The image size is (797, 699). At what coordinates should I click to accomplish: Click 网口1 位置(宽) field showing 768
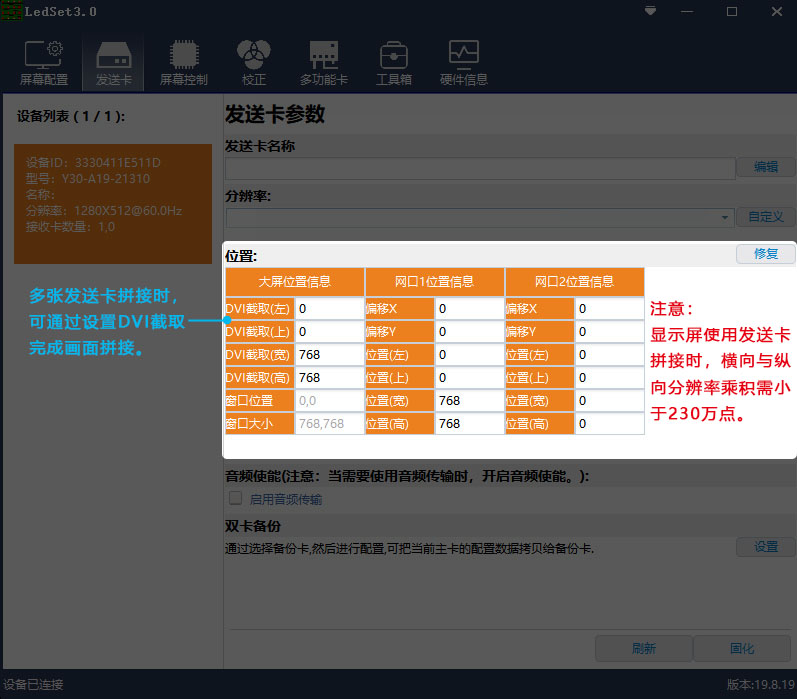point(469,401)
